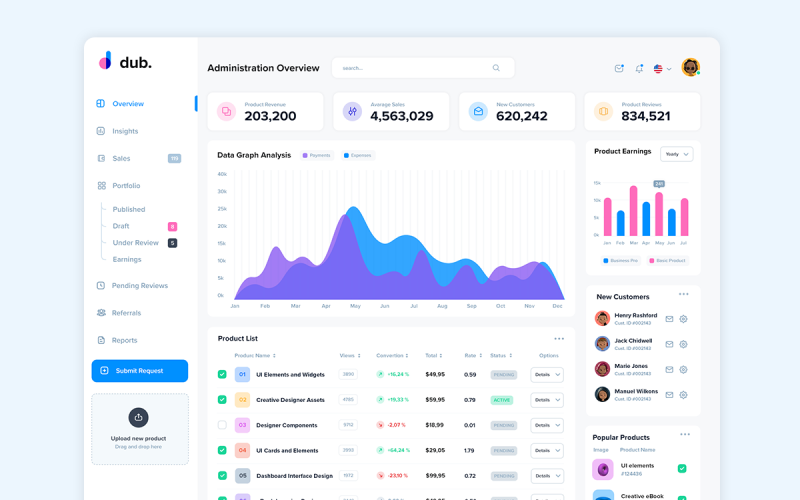Toggle checkbox for UI elements popular product
The image size is (800, 500).
pyautogui.click(x=682, y=468)
